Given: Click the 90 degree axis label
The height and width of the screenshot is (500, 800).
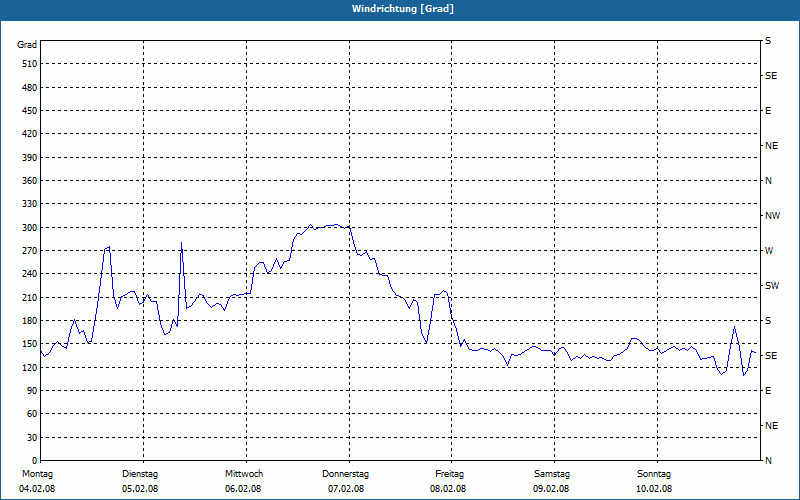Looking at the screenshot, I should pos(32,390).
